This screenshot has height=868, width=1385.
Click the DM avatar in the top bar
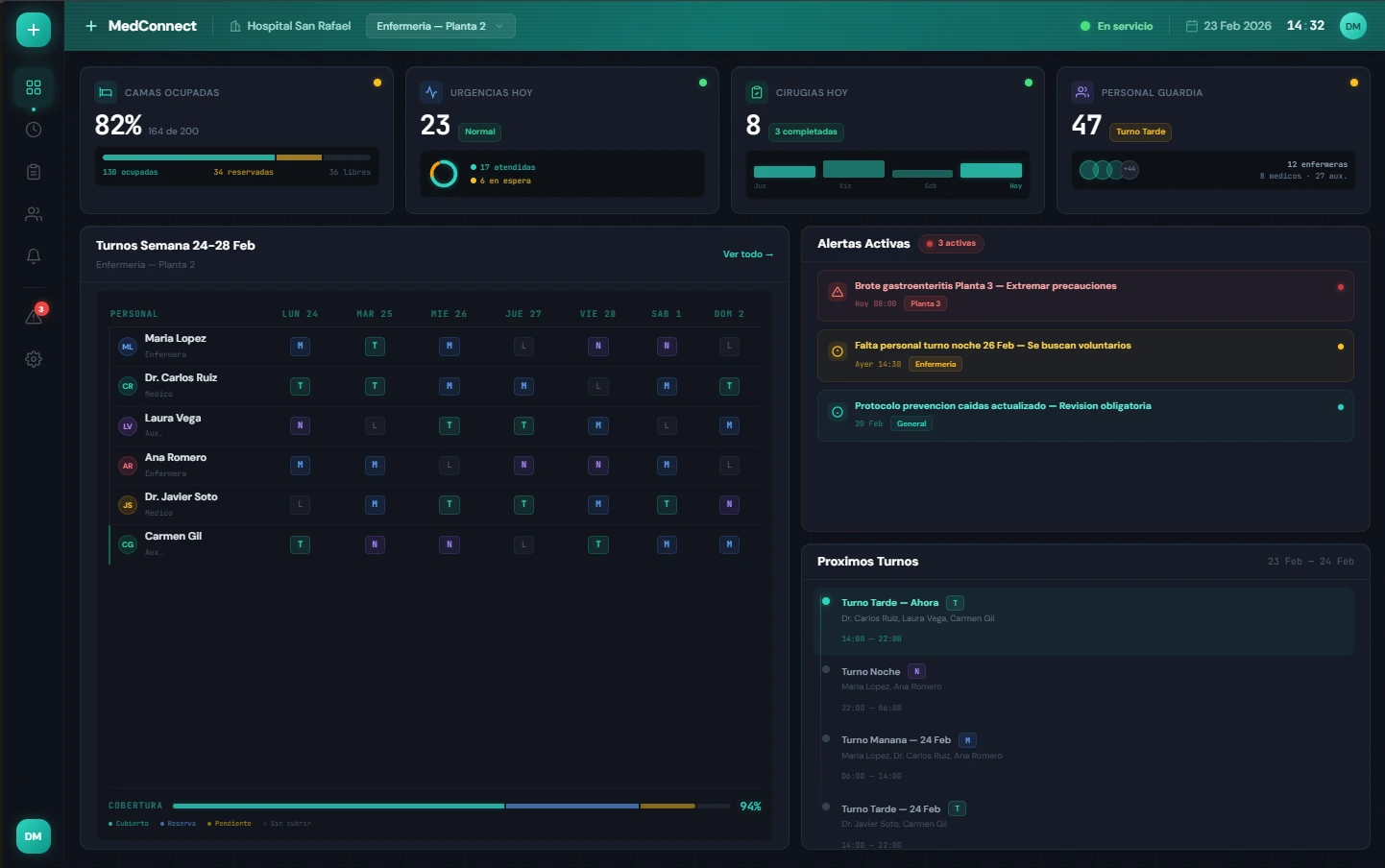tap(1353, 26)
